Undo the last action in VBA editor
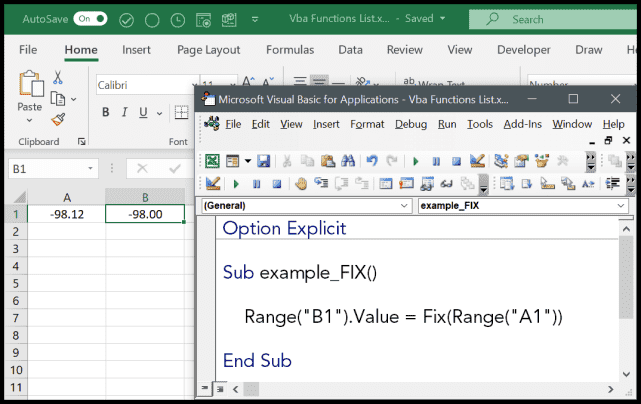This screenshot has height=404, width=641. point(373,160)
